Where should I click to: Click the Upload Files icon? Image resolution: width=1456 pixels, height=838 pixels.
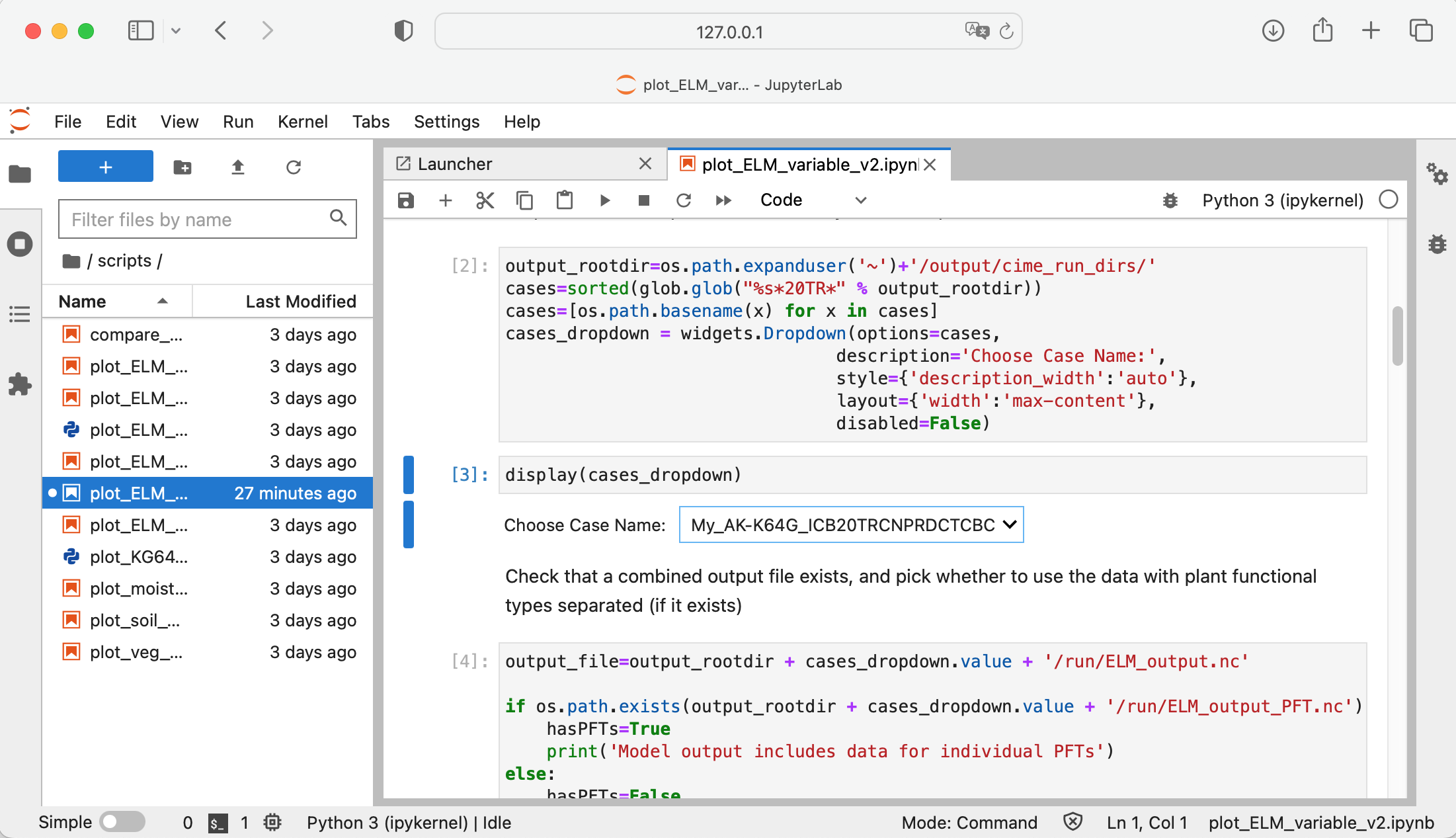click(237, 167)
